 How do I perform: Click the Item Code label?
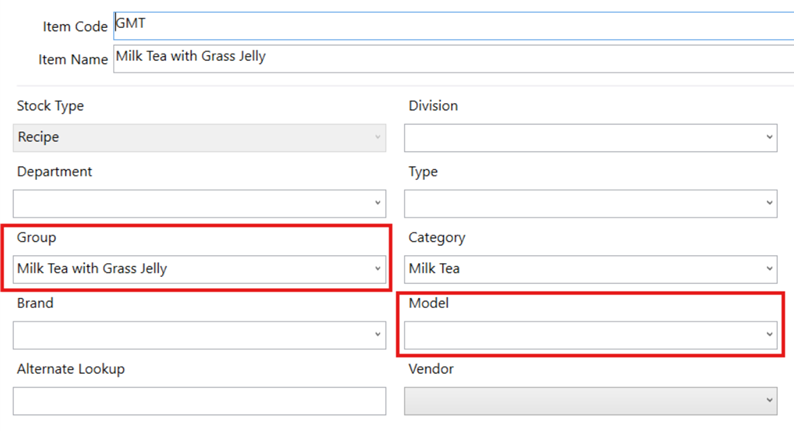tap(77, 26)
